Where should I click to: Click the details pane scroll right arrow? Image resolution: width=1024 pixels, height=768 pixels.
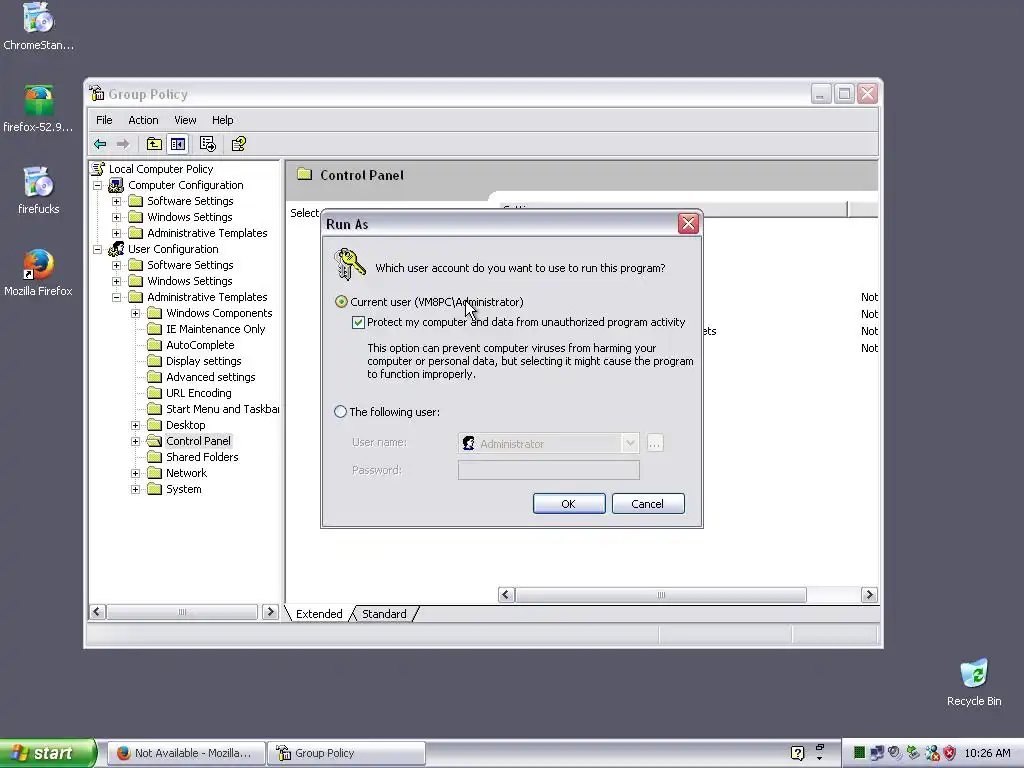pyautogui.click(x=869, y=595)
